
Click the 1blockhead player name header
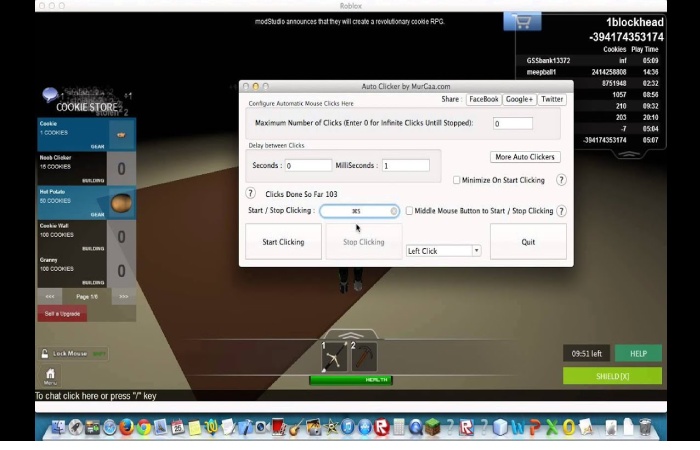point(634,22)
